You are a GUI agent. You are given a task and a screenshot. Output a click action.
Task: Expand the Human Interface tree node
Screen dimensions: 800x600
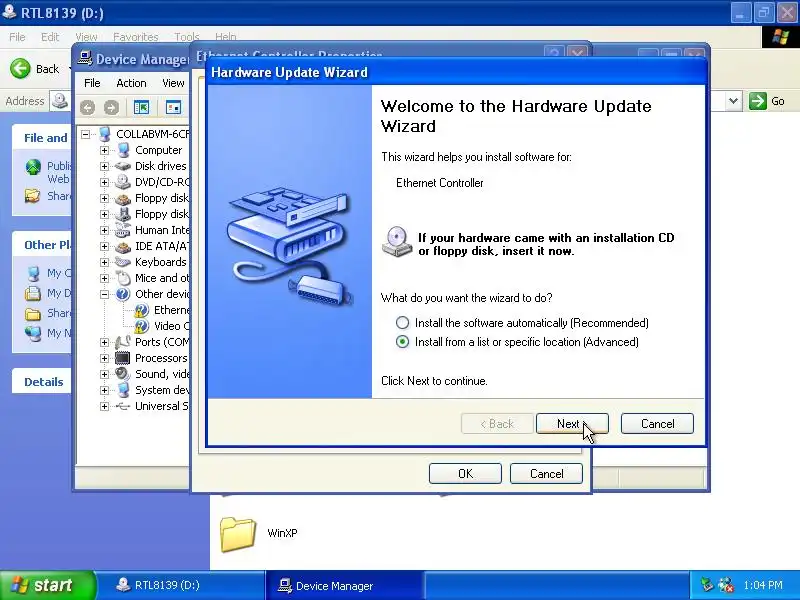[104, 230]
